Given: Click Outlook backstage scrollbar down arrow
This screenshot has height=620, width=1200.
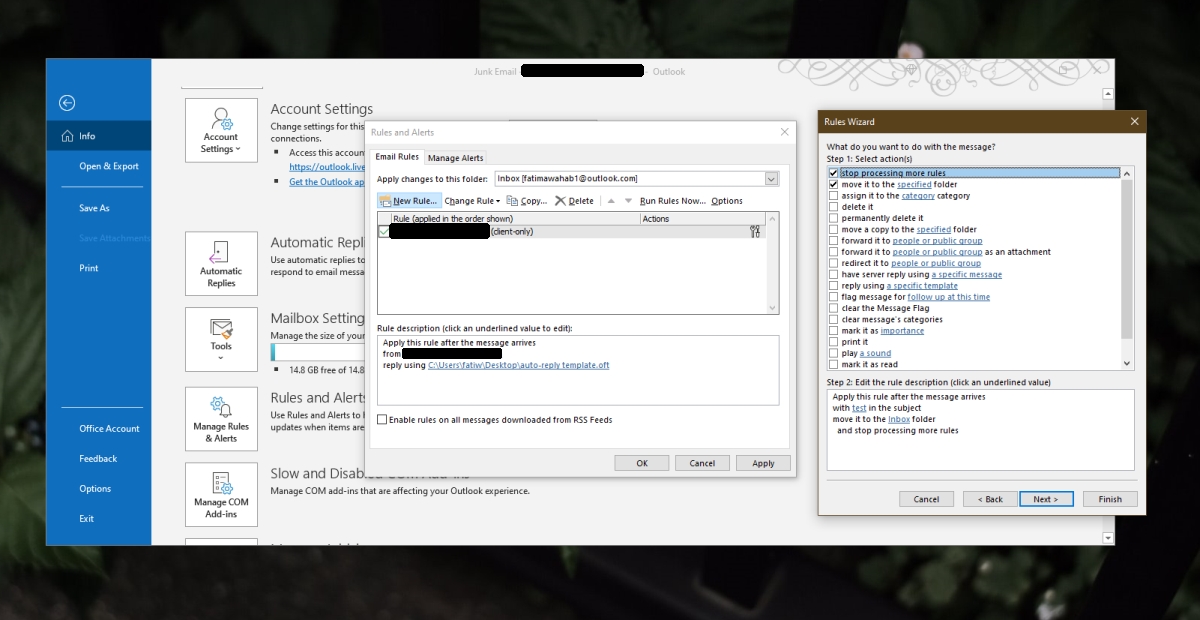Looking at the screenshot, I should click(1107, 538).
